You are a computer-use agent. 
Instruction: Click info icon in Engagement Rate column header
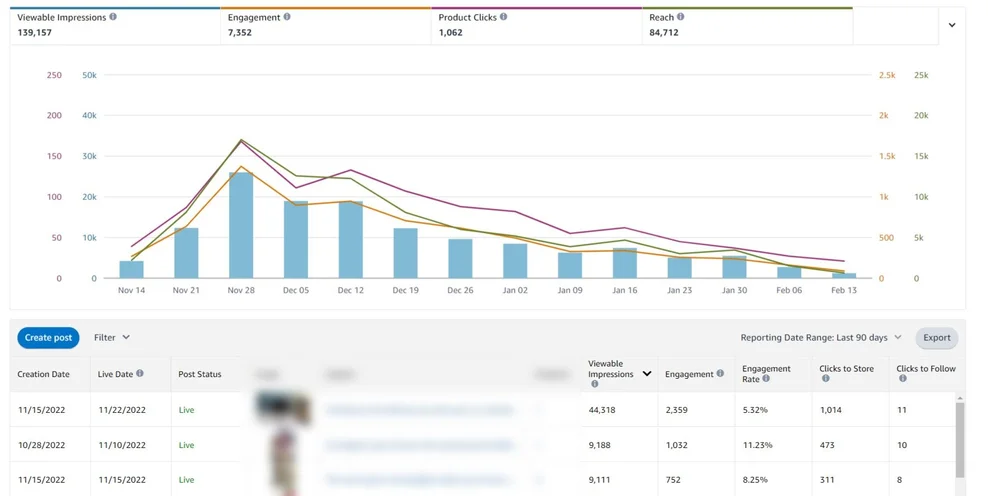click(766, 379)
